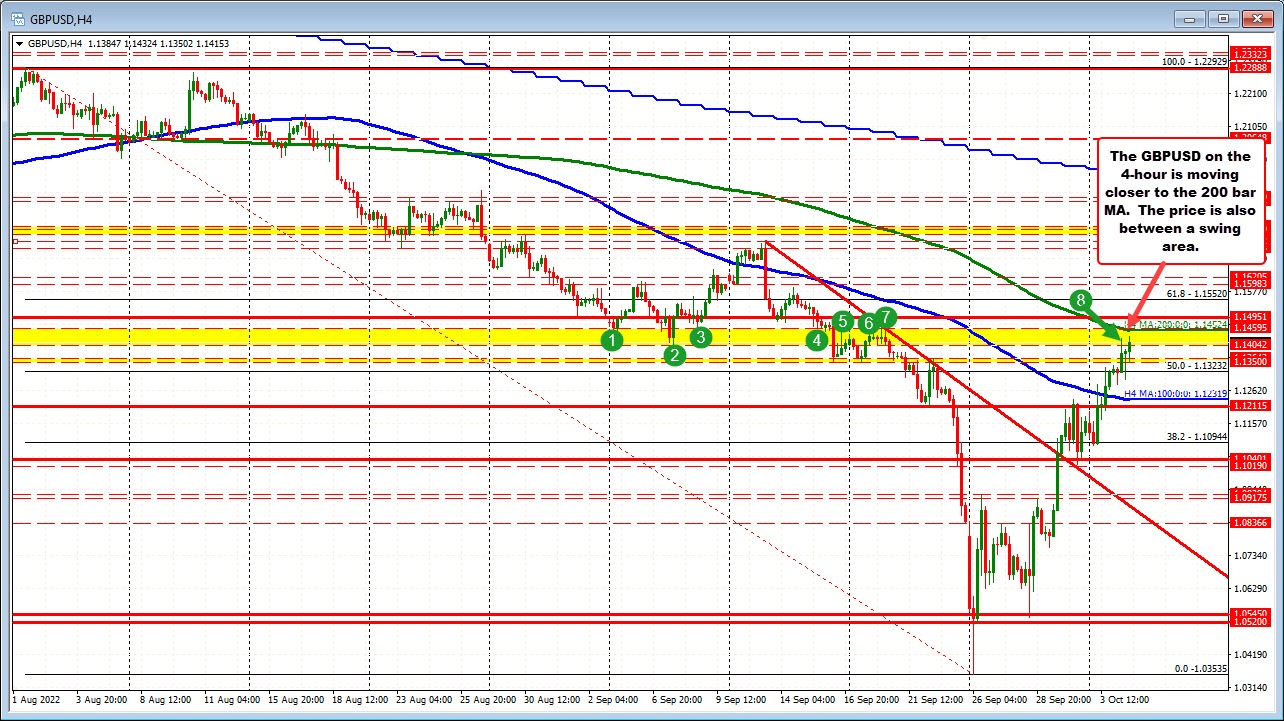Image resolution: width=1284 pixels, height=721 pixels.
Task: Click green marker 4 near the trendline
Action: (817, 340)
